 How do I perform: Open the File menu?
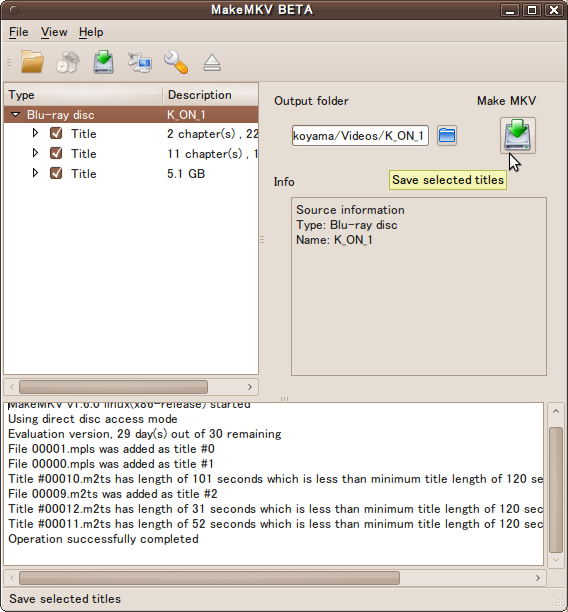19,32
